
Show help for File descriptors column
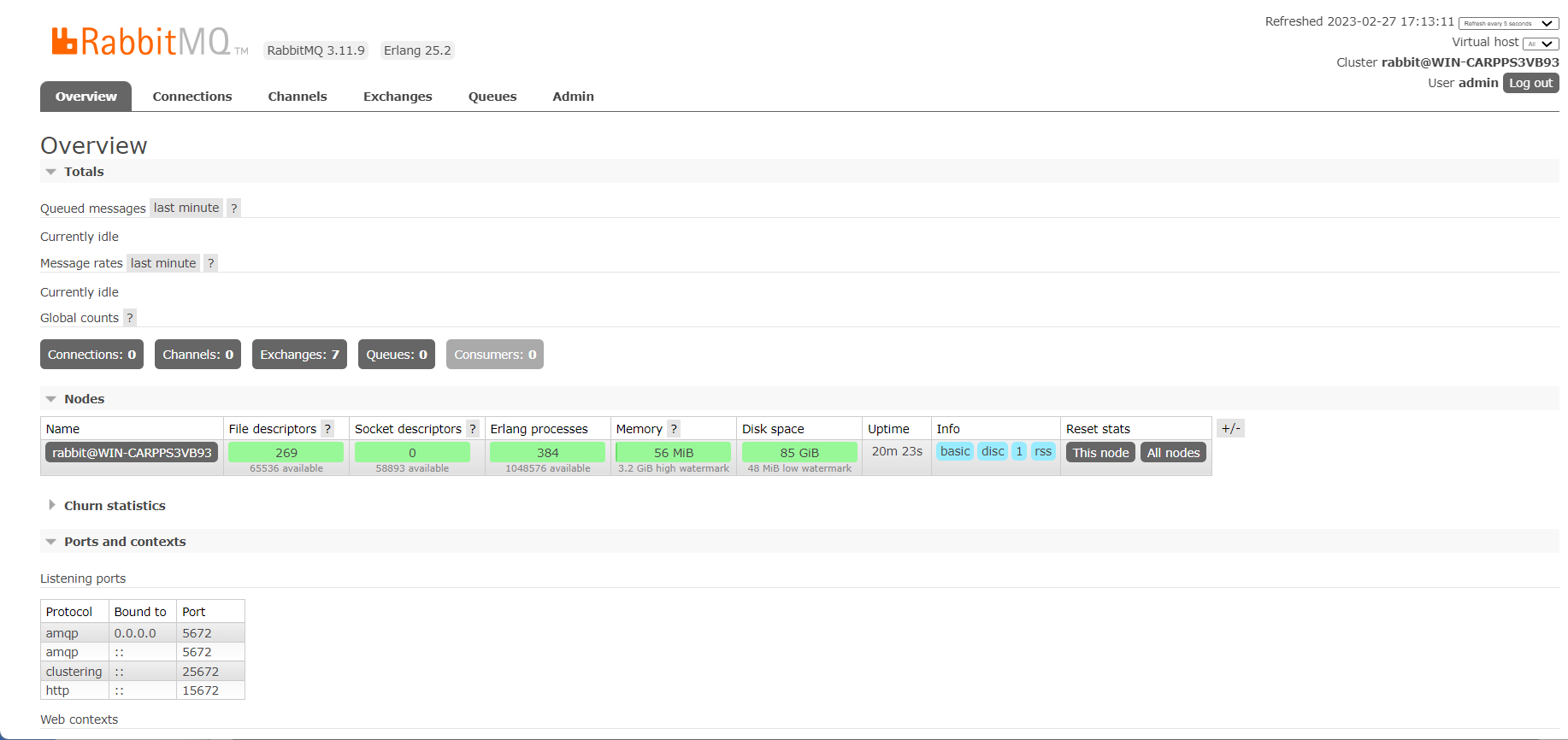tap(327, 429)
